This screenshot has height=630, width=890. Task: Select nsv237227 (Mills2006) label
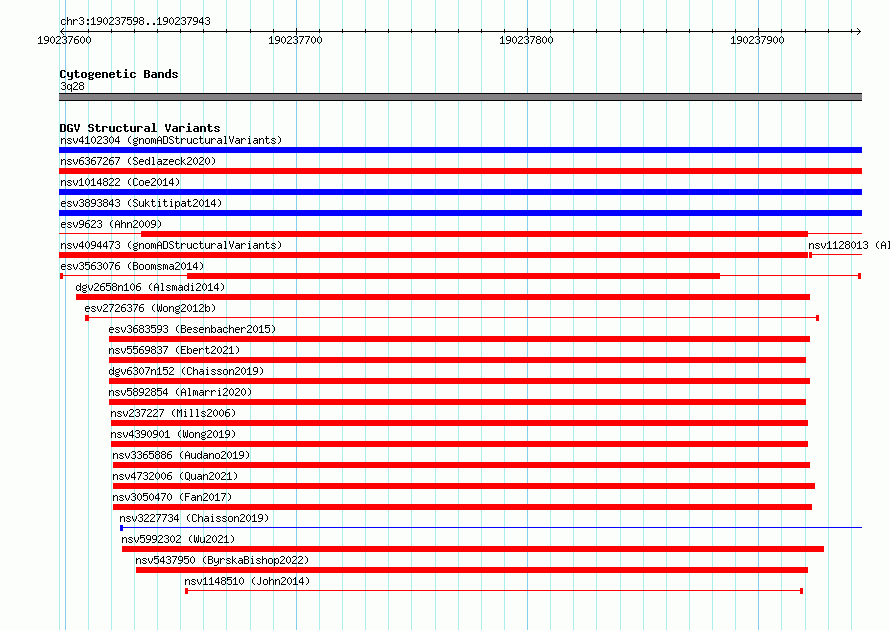coord(173,413)
